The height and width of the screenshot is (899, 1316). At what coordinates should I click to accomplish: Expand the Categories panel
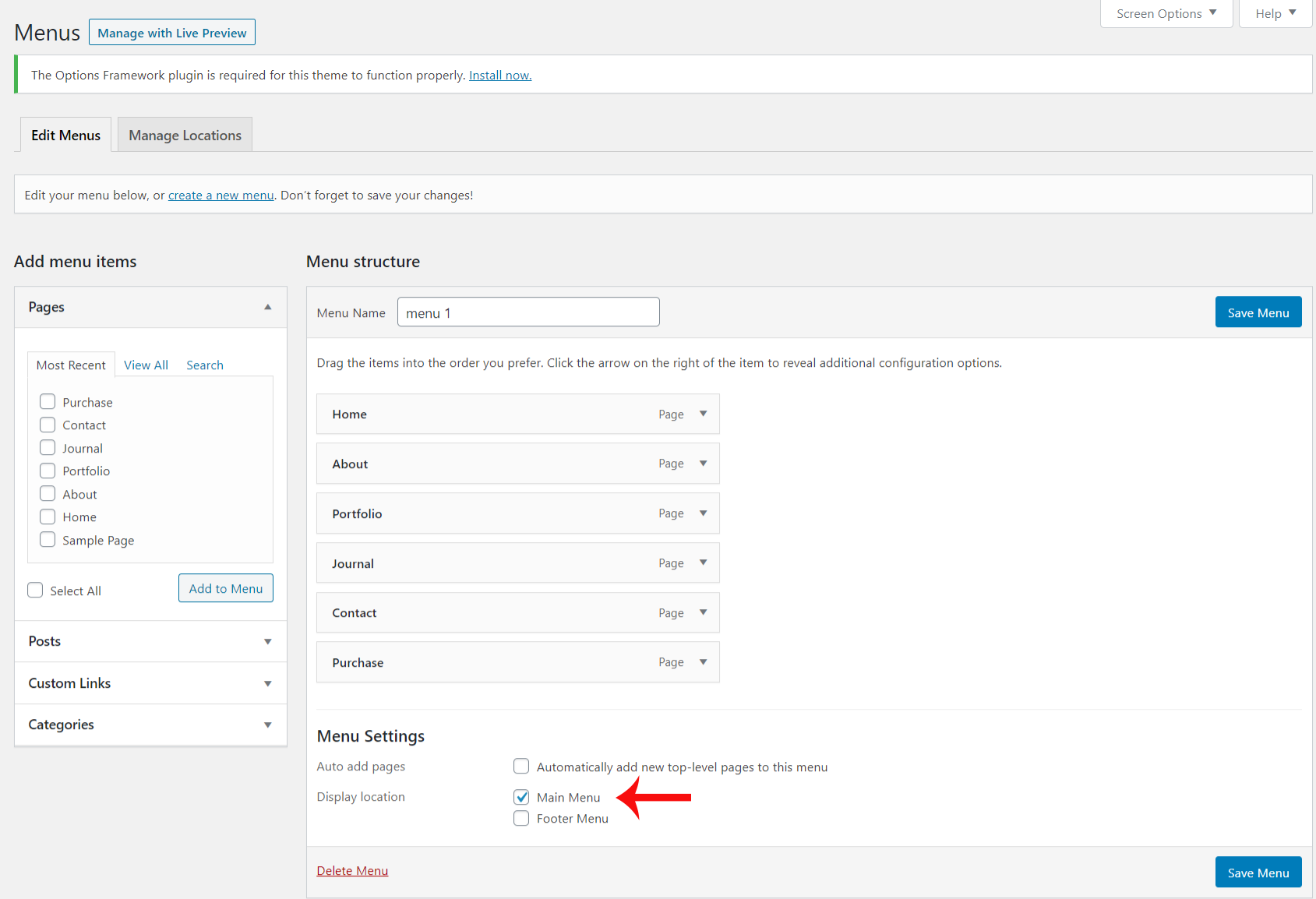(267, 725)
